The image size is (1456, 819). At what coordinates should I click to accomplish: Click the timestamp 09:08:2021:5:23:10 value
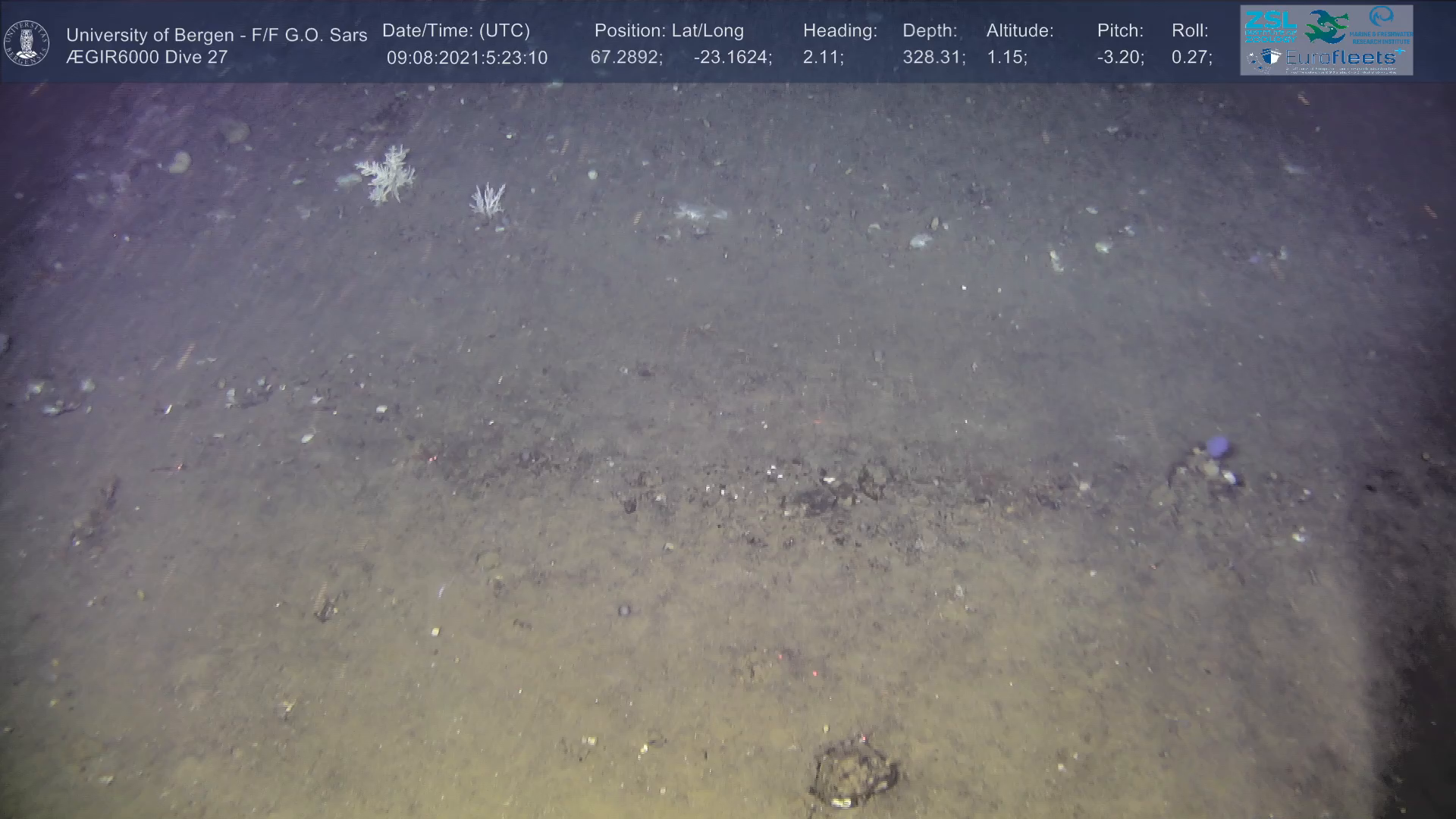tap(466, 58)
